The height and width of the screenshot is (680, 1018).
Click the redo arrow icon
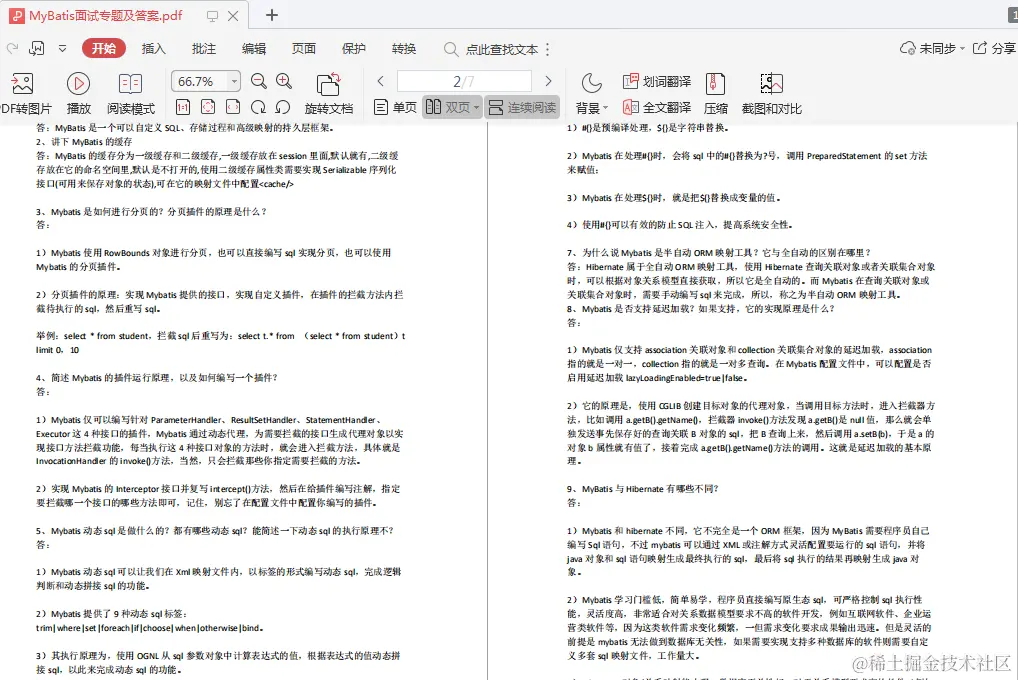(12, 49)
